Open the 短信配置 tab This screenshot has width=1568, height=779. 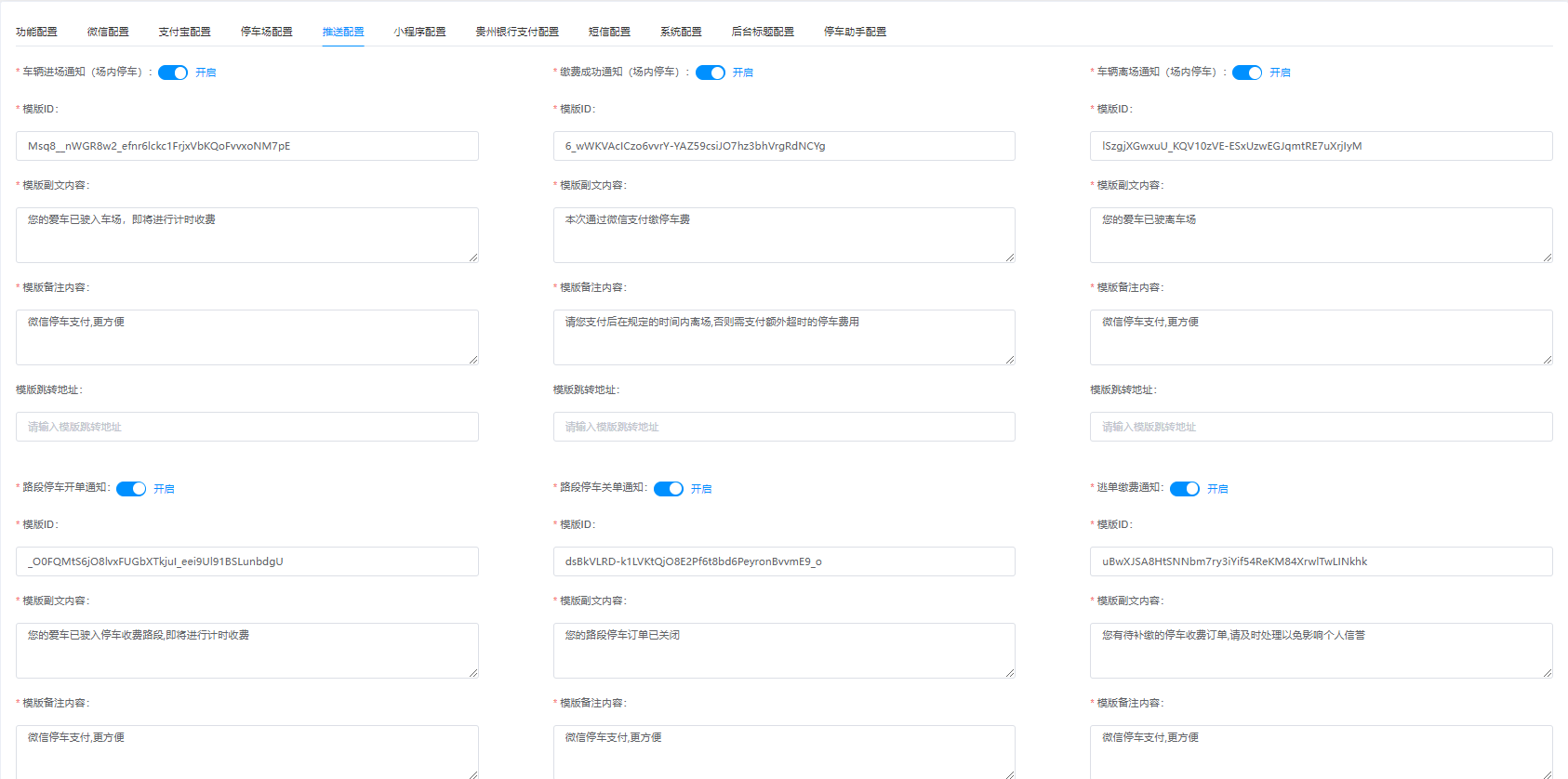click(x=609, y=32)
